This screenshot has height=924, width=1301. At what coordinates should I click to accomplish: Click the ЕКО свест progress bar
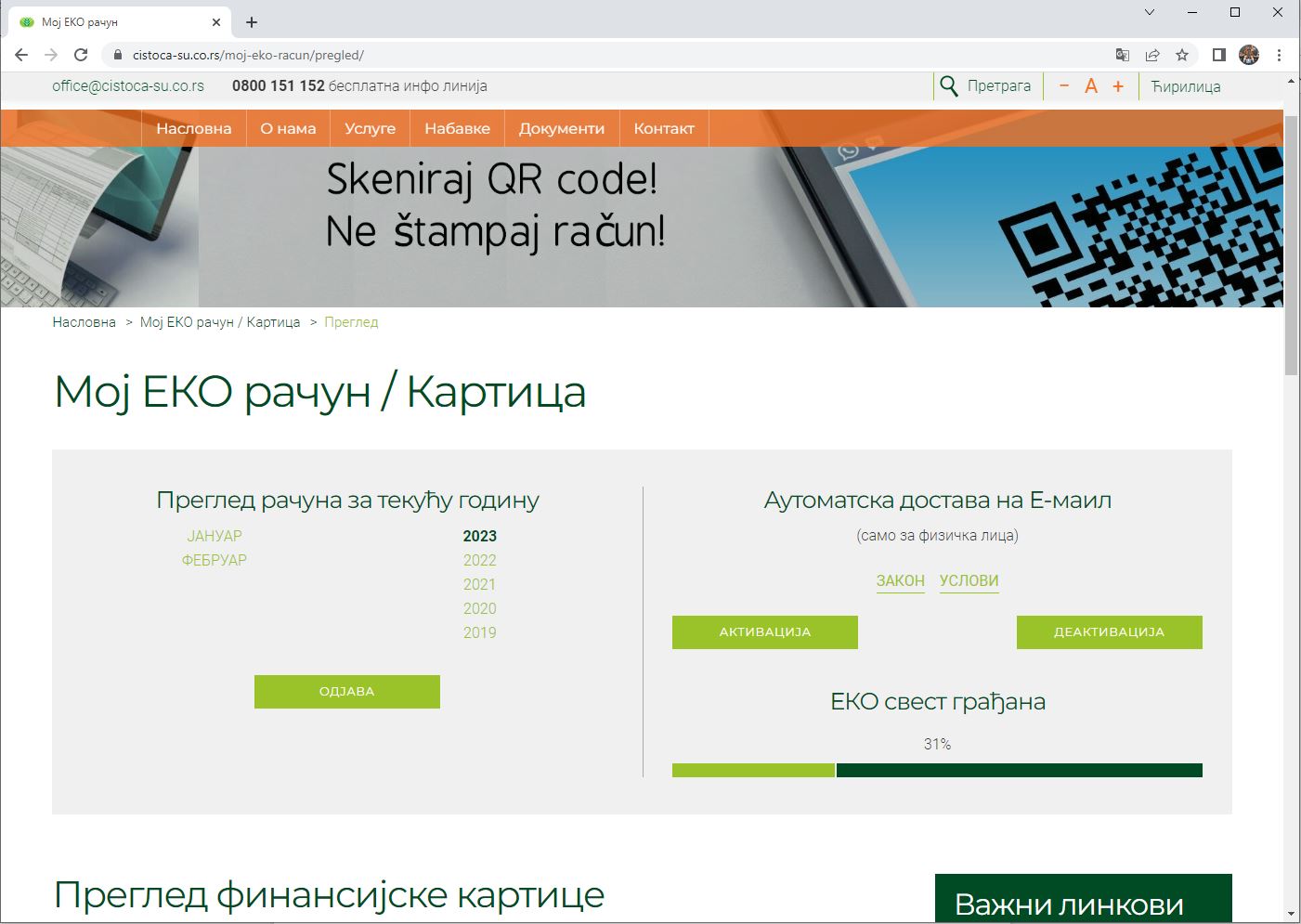tap(936, 770)
